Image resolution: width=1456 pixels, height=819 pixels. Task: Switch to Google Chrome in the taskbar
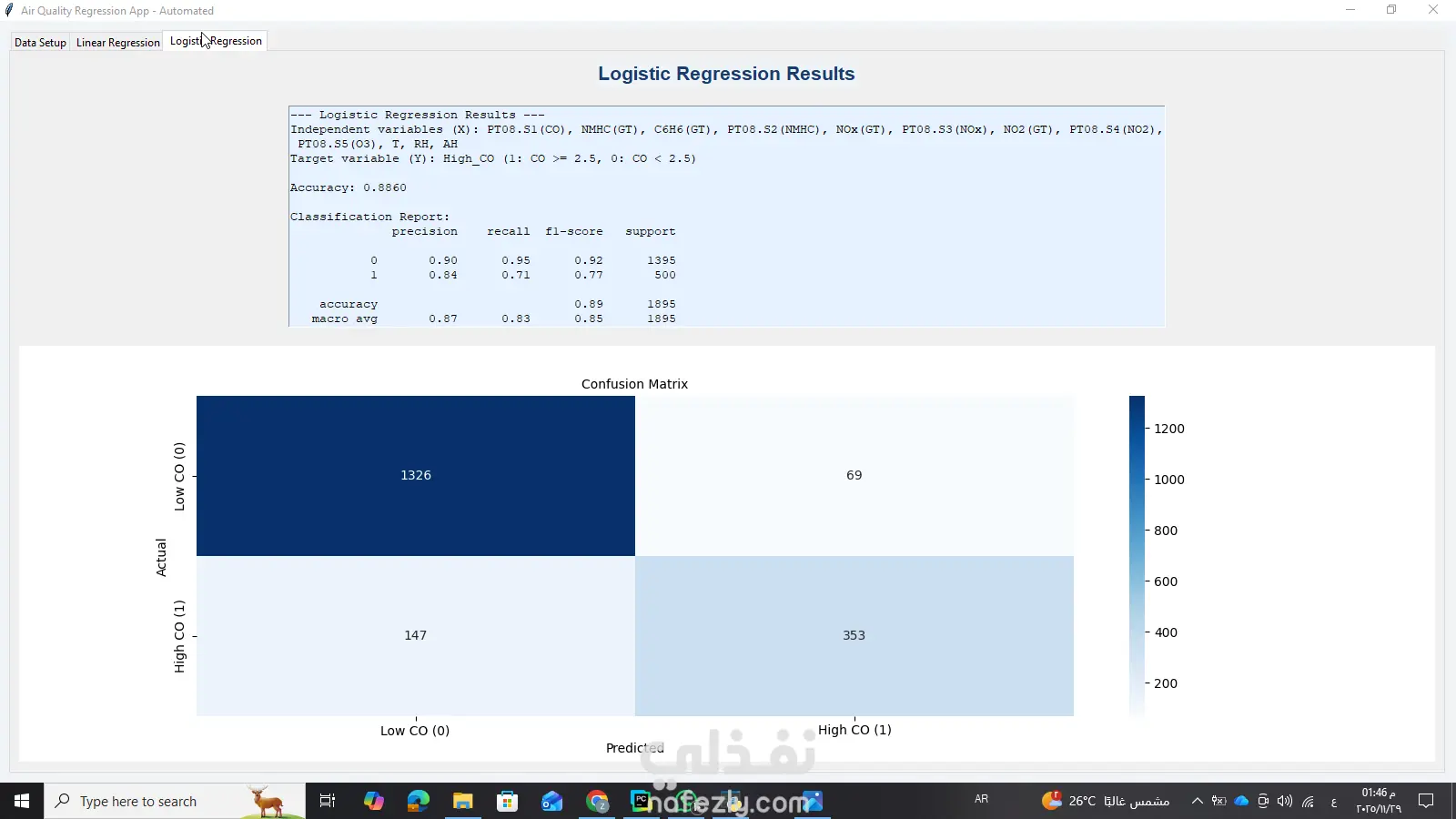click(597, 801)
